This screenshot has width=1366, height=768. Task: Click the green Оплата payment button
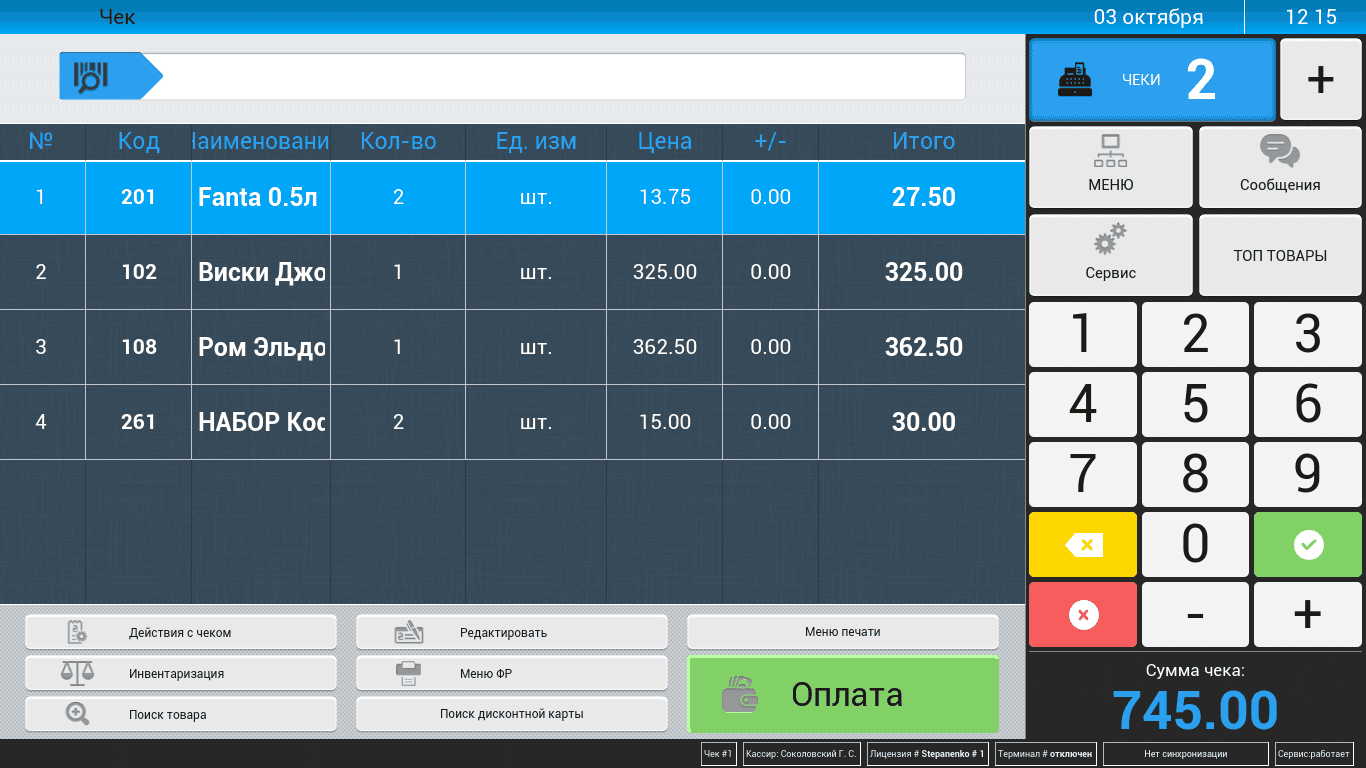843,695
